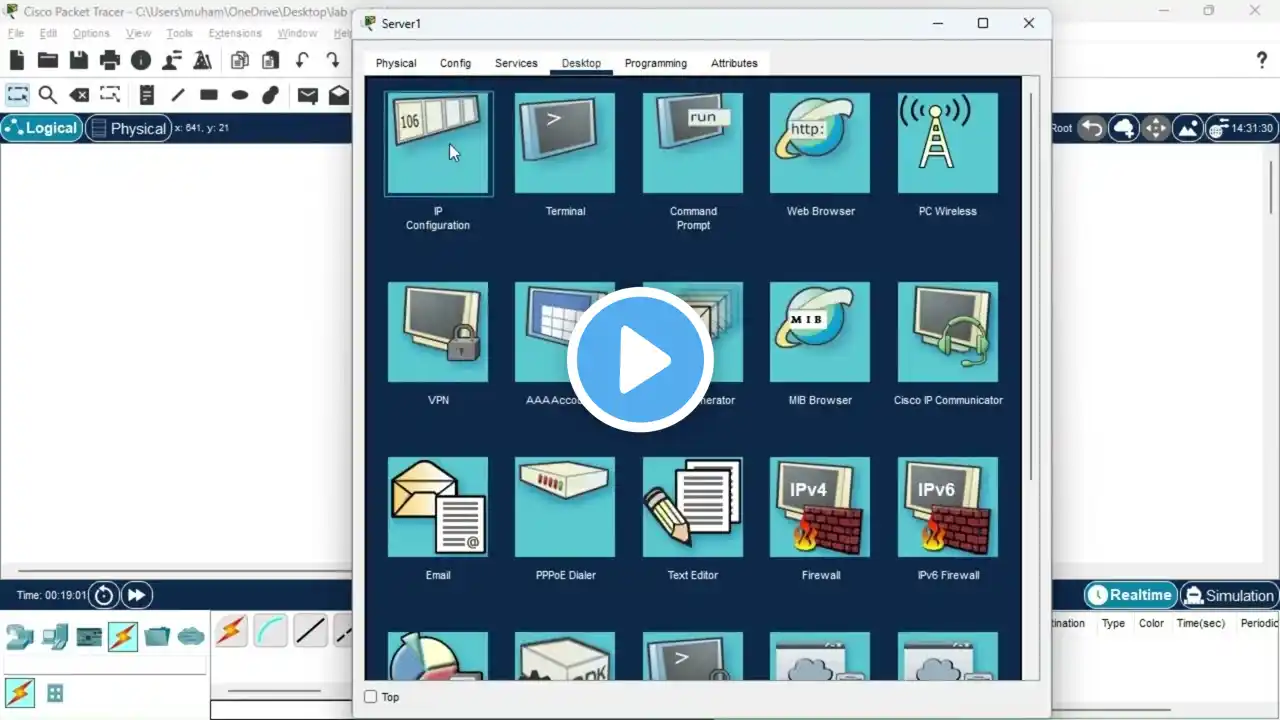Click the New file toolbar icon
The height and width of the screenshot is (720, 1280).
pyautogui.click(x=17, y=60)
